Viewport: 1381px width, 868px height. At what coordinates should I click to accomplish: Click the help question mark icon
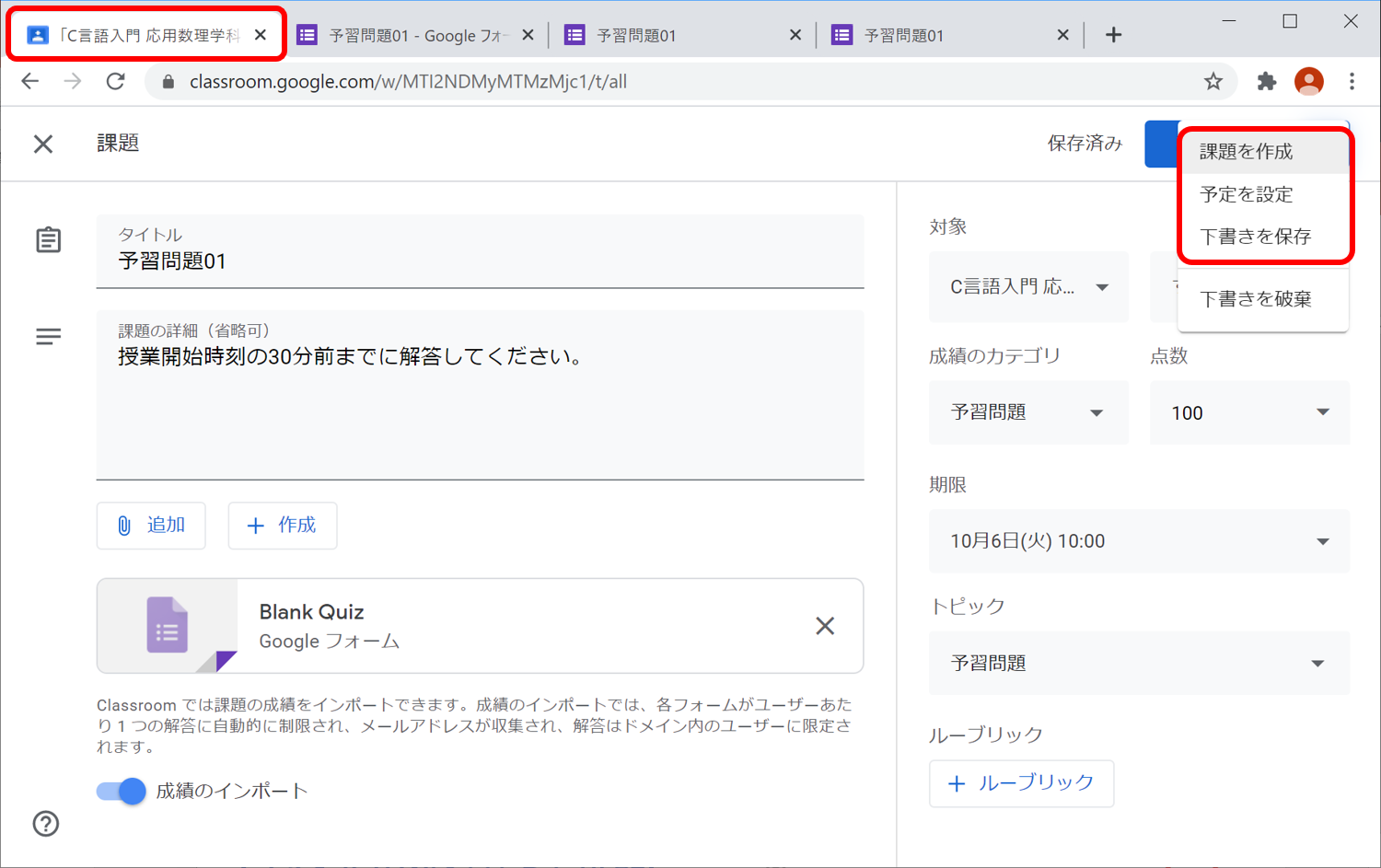tap(46, 823)
